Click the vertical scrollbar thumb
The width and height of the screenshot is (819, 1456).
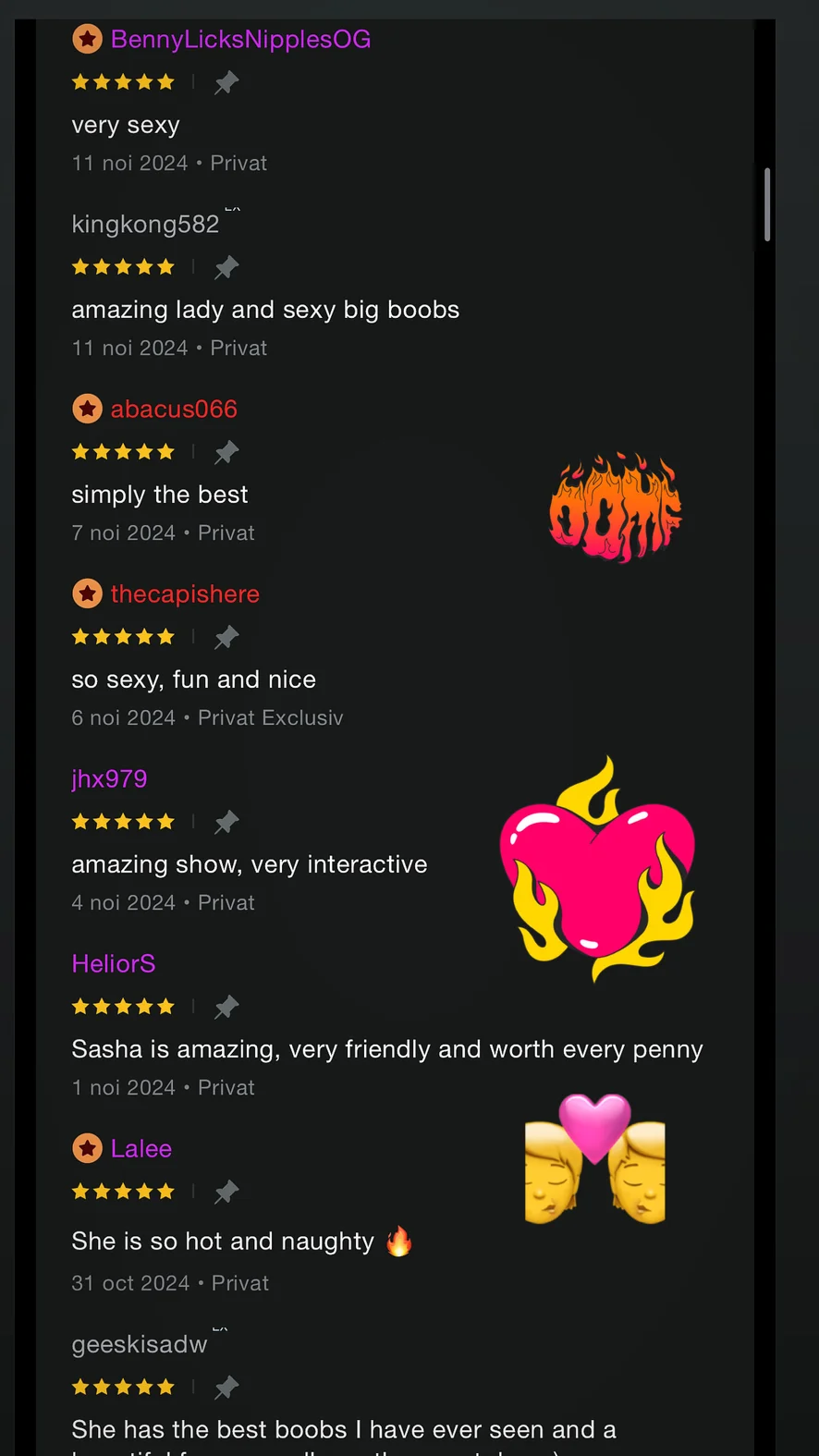click(x=767, y=204)
